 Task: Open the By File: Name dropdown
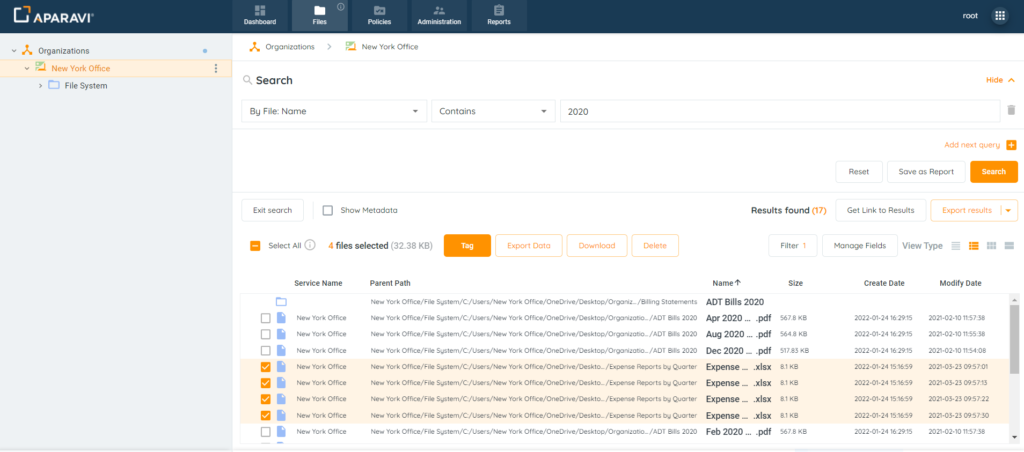[334, 111]
